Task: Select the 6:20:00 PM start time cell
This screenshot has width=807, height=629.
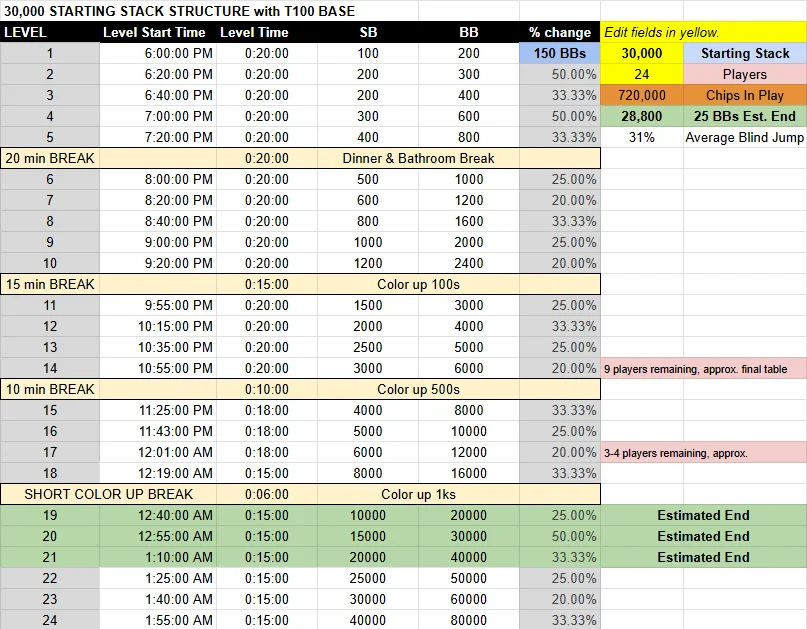Action: (x=158, y=74)
